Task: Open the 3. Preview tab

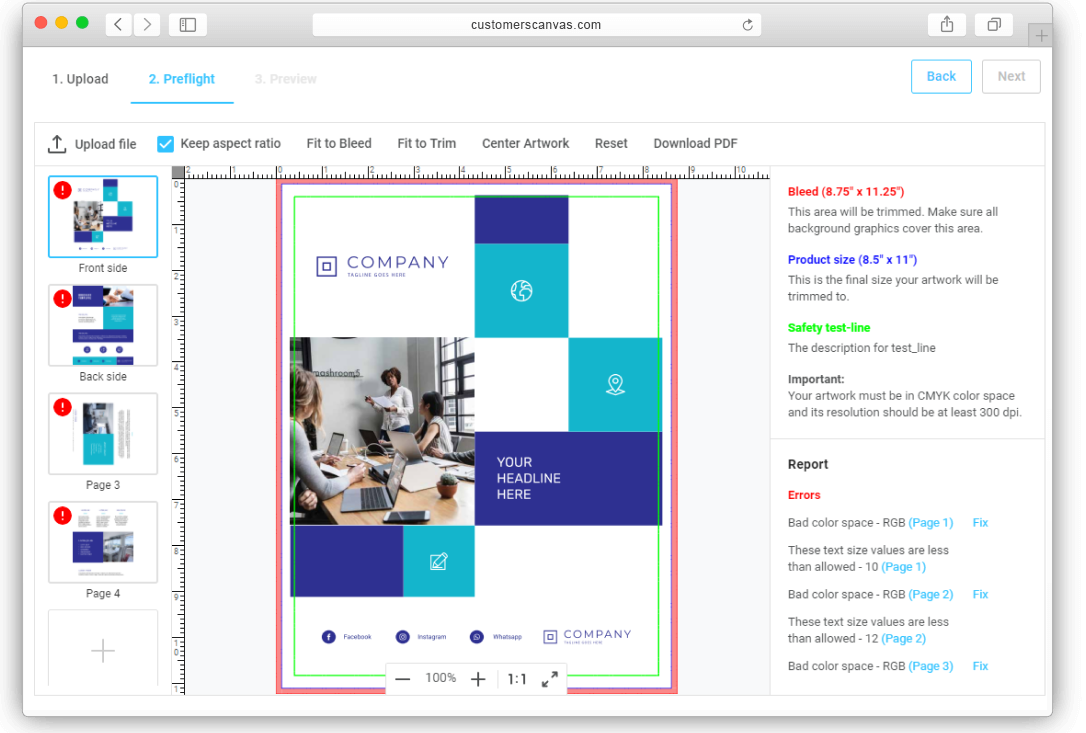Action: (x=285, y=79)
